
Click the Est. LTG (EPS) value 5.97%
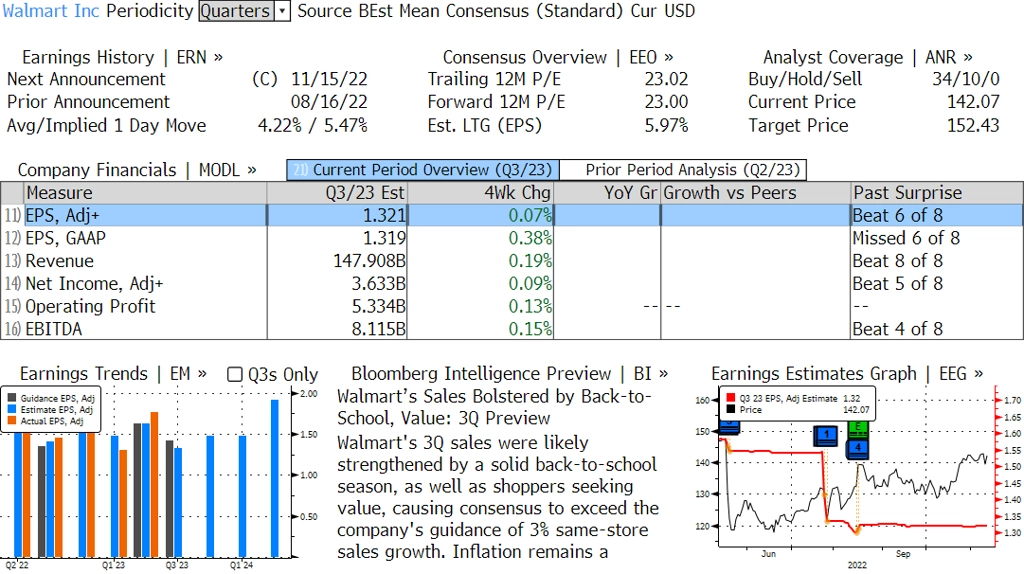pos(666,126)
